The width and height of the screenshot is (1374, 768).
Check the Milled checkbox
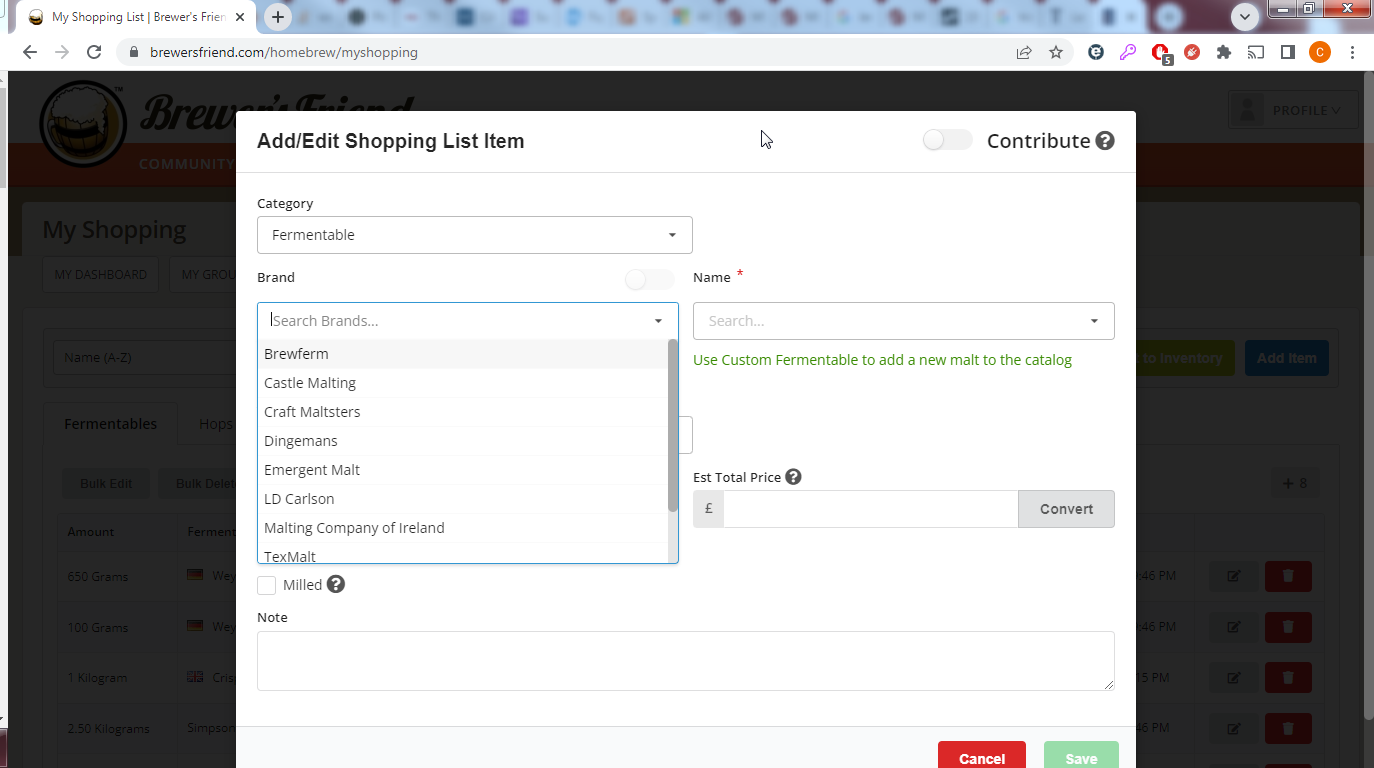tap(267, 585)
